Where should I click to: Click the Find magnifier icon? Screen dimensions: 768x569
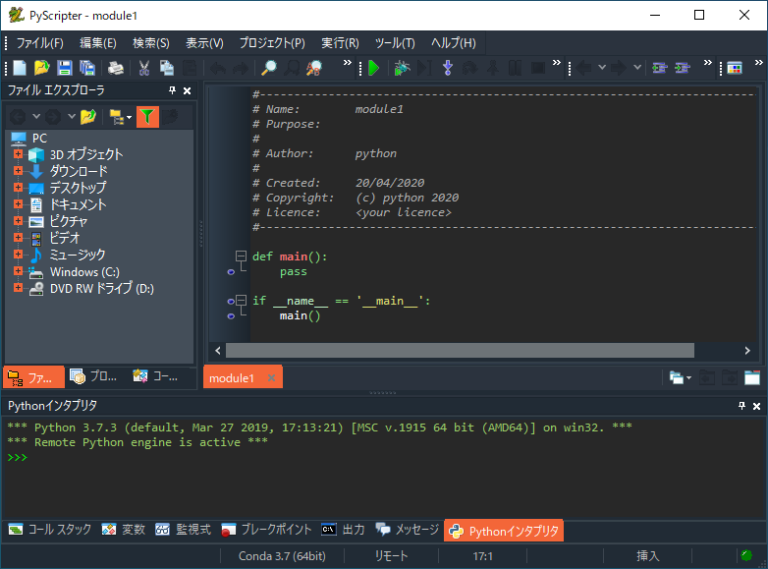[x=268, y=68]
